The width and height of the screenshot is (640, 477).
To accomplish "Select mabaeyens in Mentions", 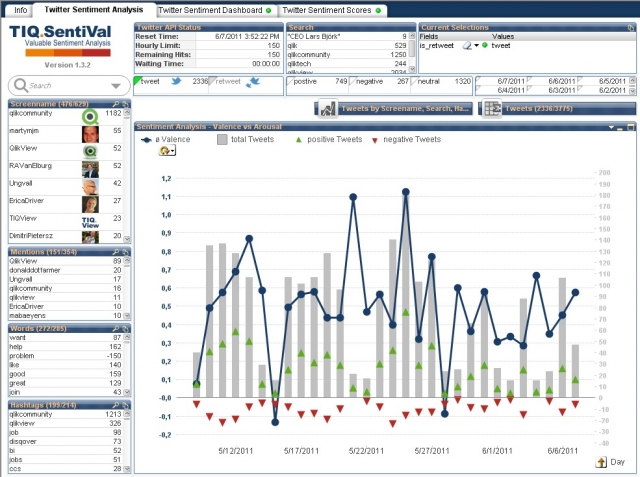I will (x=65, y=315).
